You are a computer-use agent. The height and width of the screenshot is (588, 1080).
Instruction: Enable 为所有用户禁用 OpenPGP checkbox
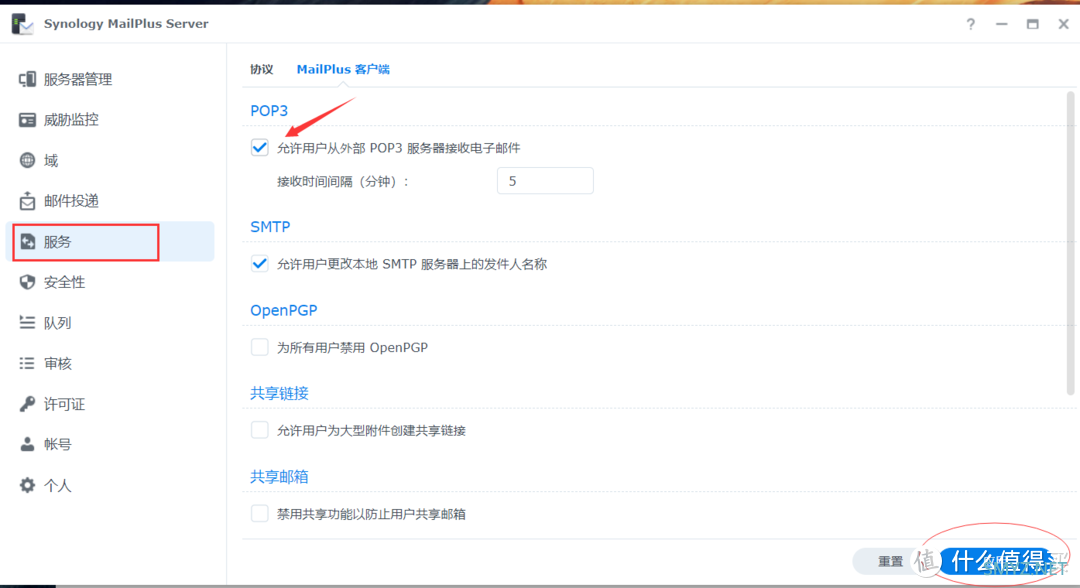pos(260,347)
